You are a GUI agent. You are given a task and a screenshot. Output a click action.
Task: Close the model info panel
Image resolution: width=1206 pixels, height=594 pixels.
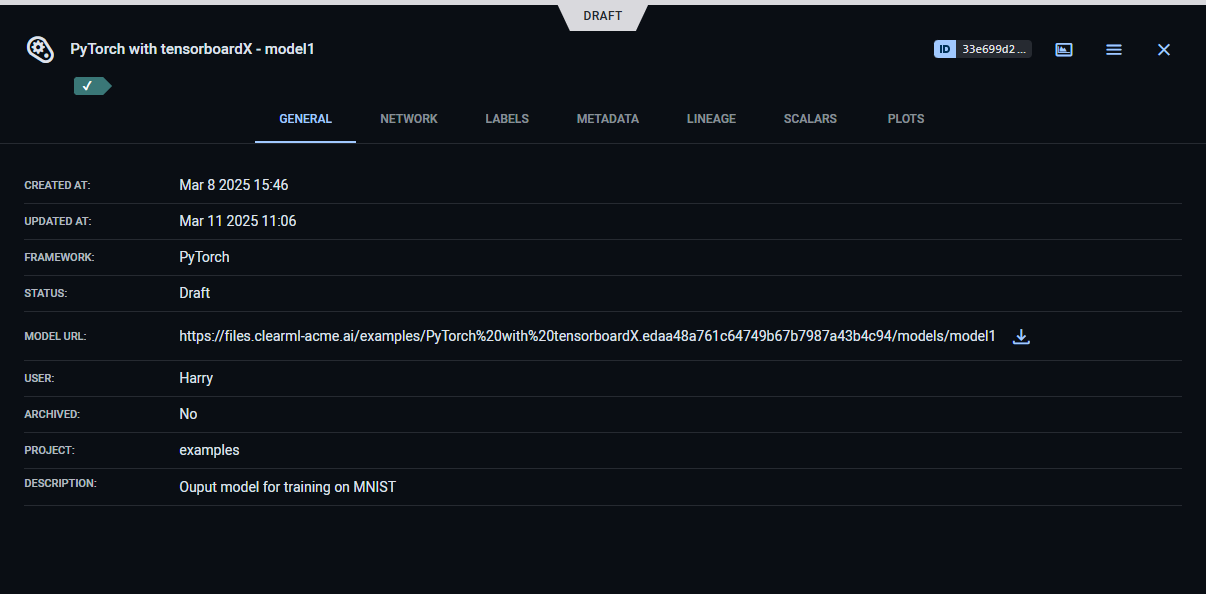point(1163,49)
